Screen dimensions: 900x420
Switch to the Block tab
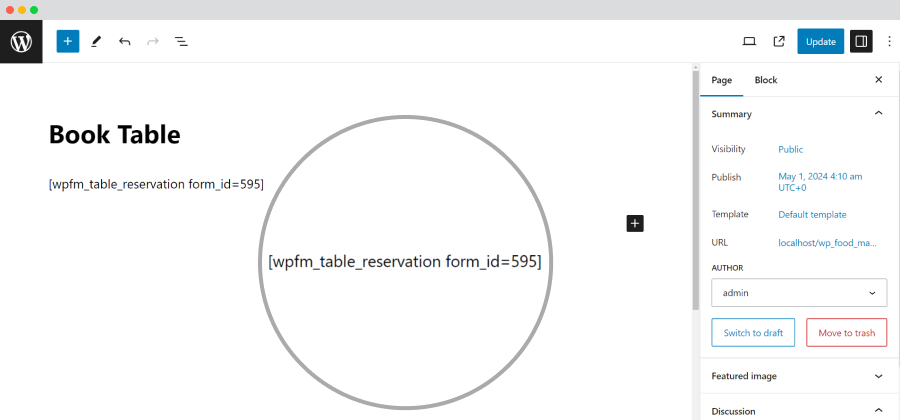[x=766, y=80]
